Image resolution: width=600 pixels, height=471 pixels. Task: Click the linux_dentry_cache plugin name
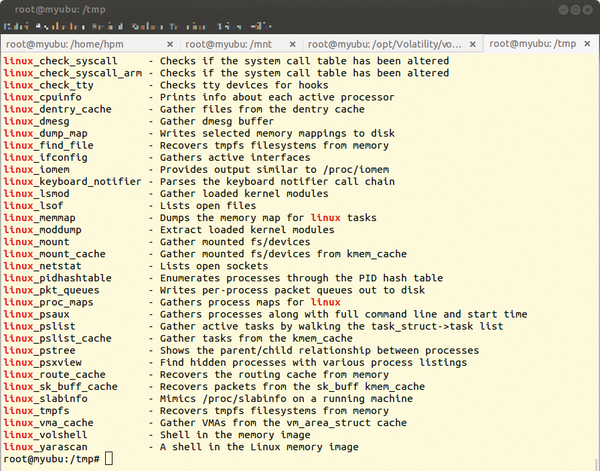57,109
